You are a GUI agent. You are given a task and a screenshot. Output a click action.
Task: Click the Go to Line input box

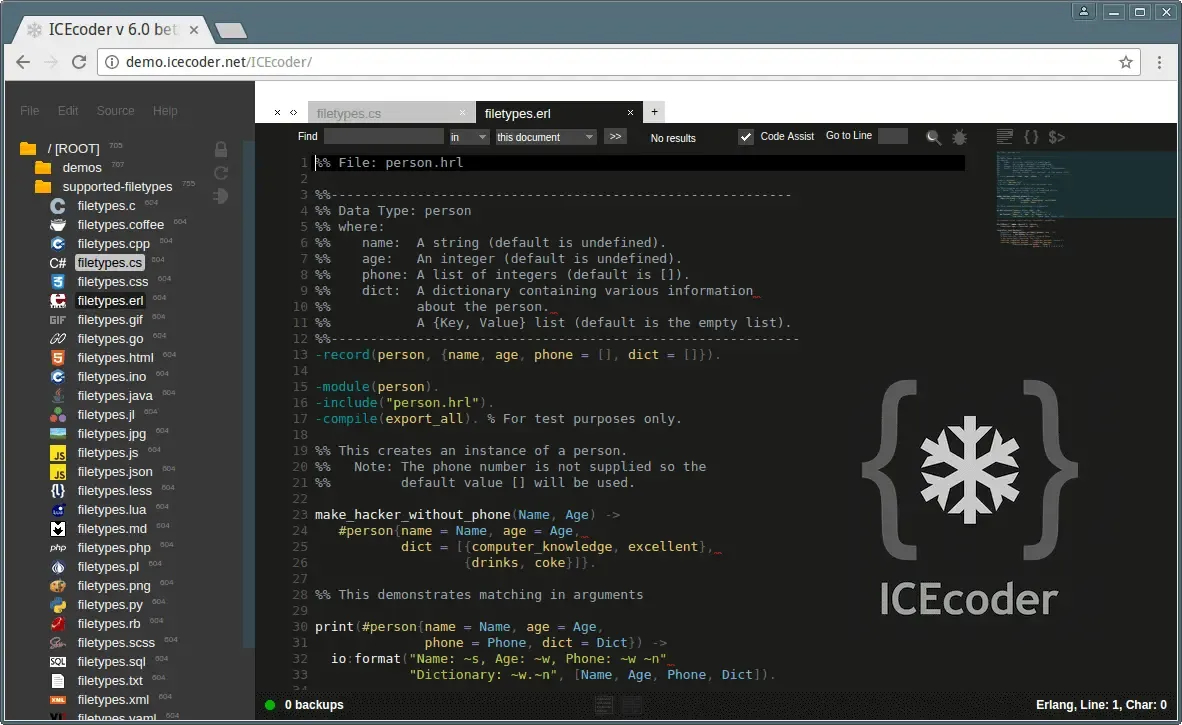pos(893,136)
